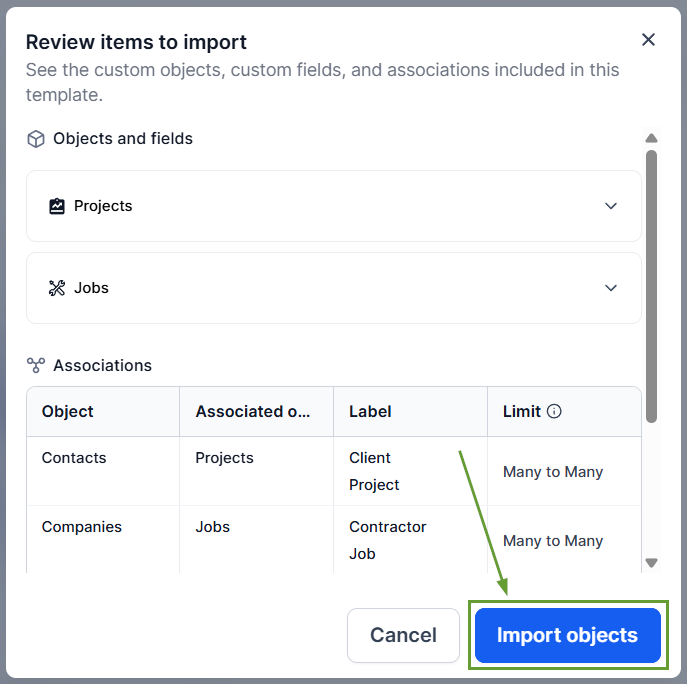The height and width of the screenshot is (684, 687).
Task: Click the Review items to import title
Action: (136, 42)
